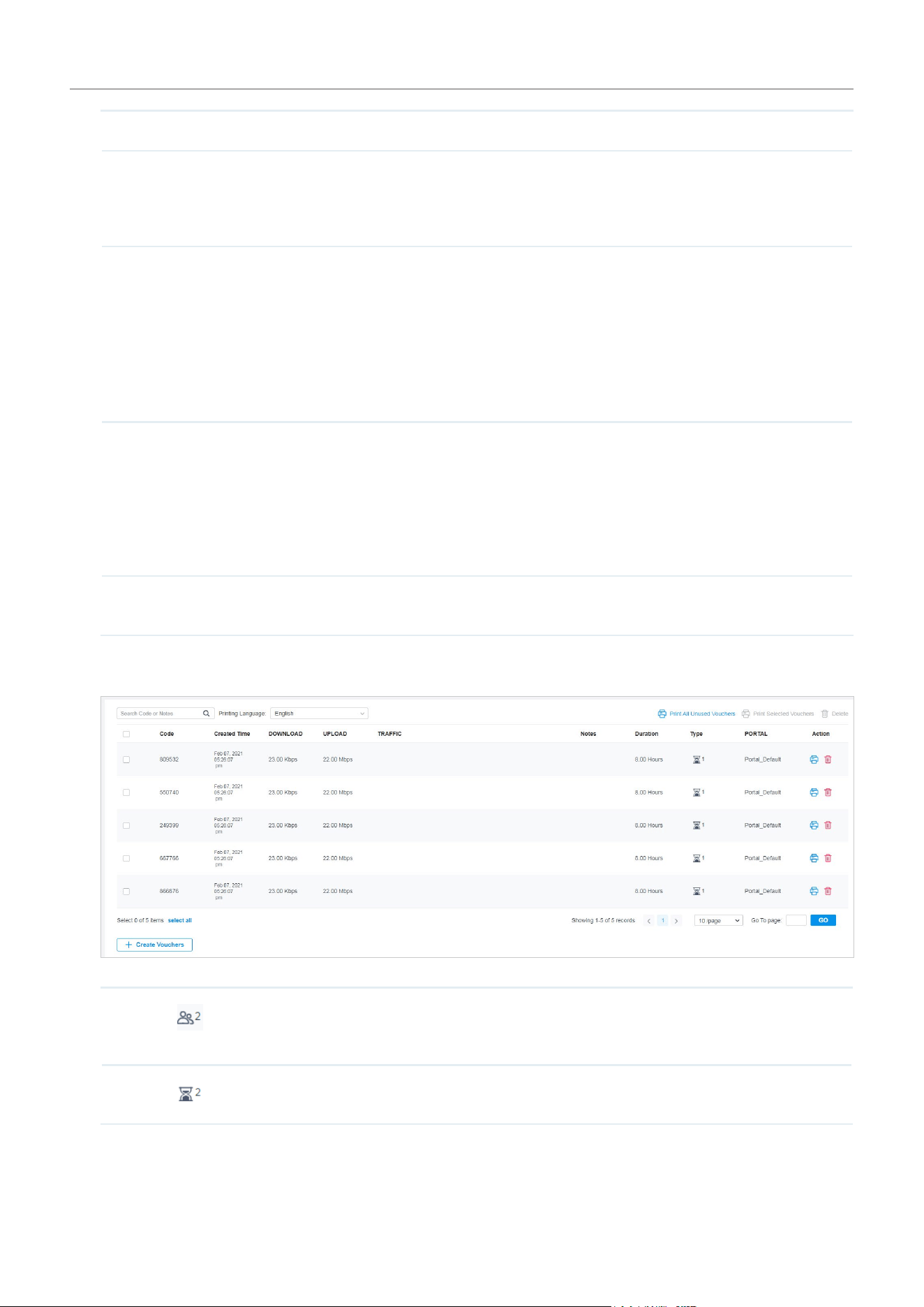Tick the checkbox for voucher 809532
Image resolution: width=924 pixels, height=1307 pixels.
tap(126, 760)
